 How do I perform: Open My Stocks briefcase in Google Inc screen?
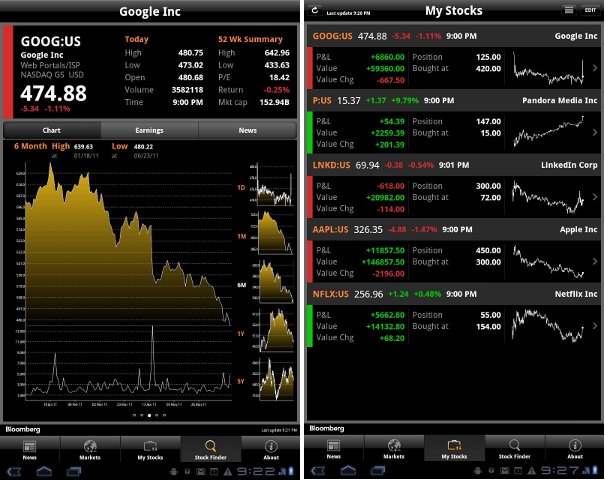[150, 450]
